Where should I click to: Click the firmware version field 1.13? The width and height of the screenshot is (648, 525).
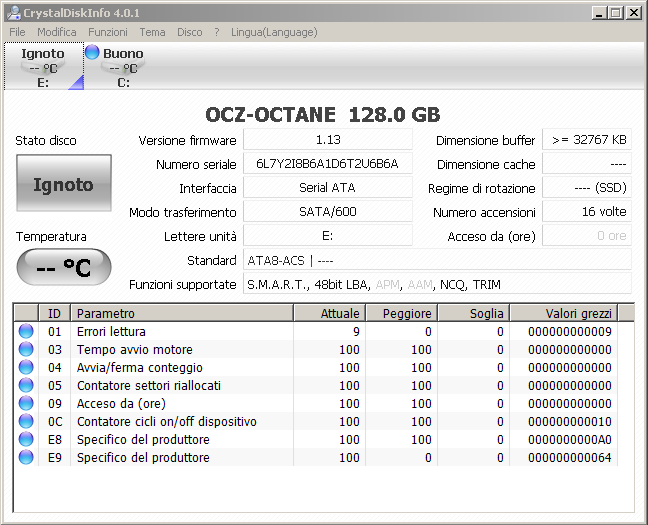coord(328,140)
